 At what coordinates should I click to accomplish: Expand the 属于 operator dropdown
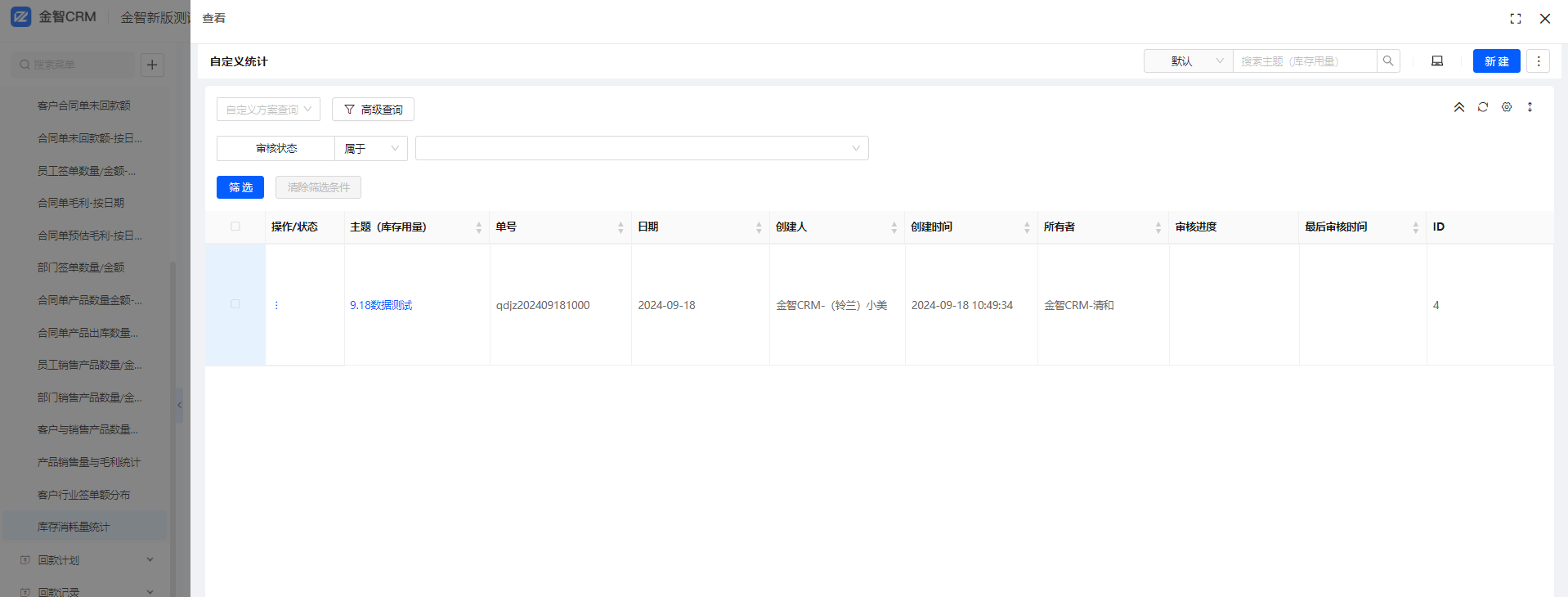(371, 149)
